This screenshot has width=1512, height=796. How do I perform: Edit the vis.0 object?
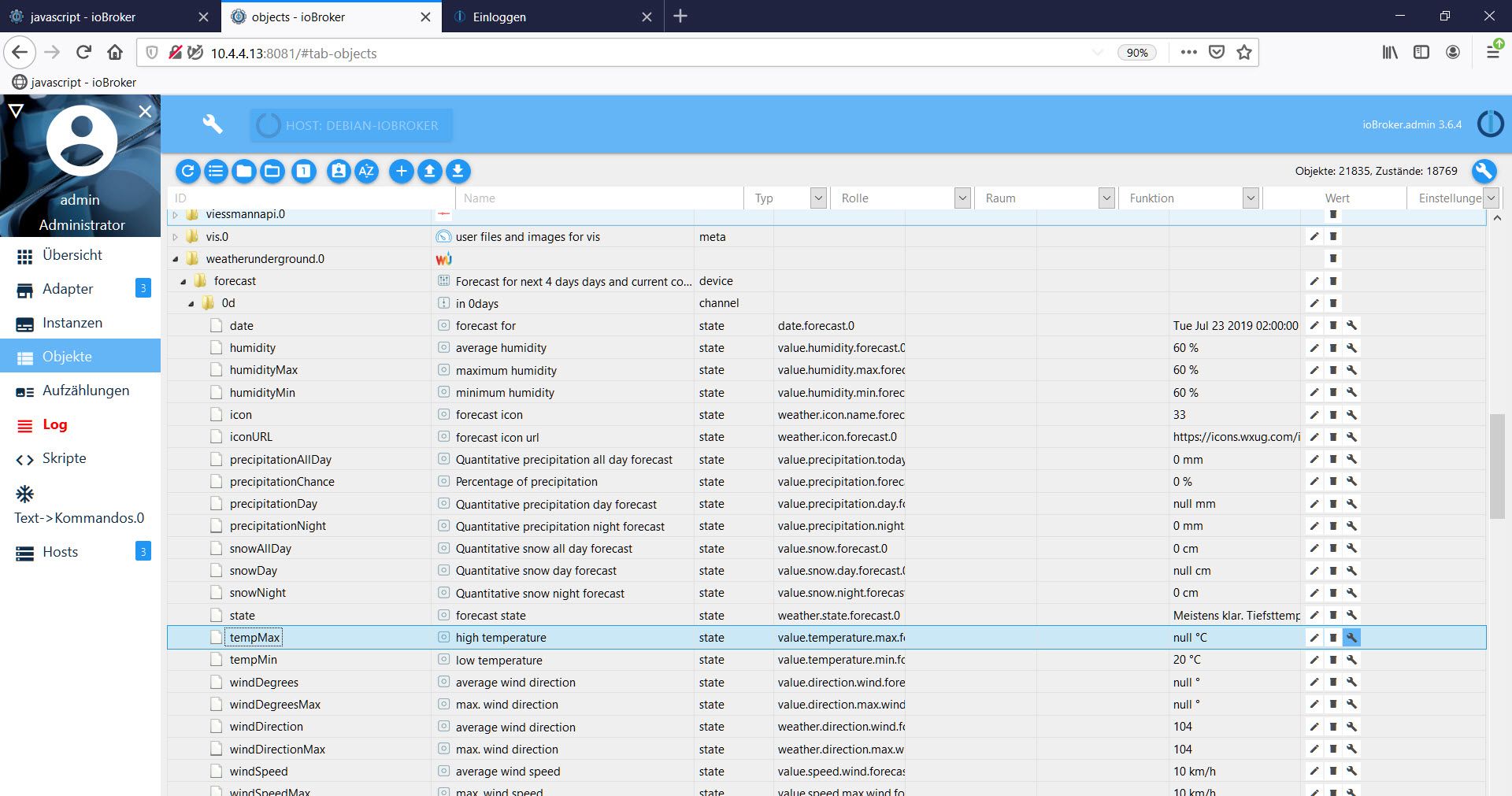pos(1314,236)
